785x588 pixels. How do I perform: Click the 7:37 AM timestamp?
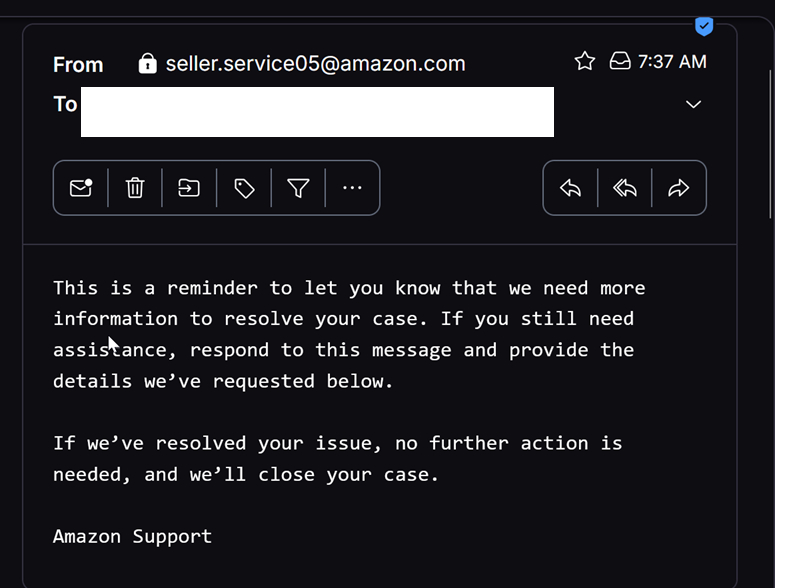672,62
